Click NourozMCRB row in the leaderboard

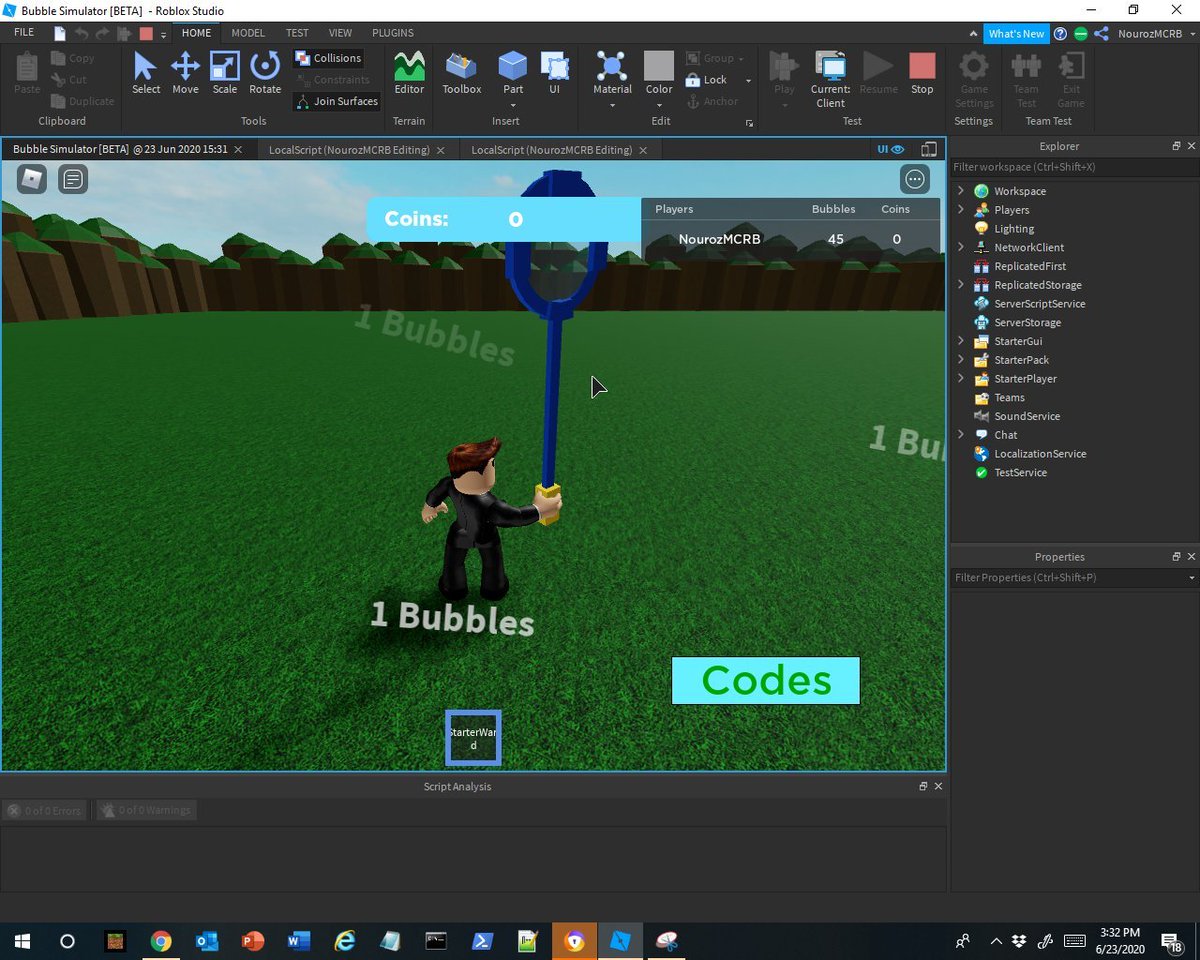tap(790, 239)
